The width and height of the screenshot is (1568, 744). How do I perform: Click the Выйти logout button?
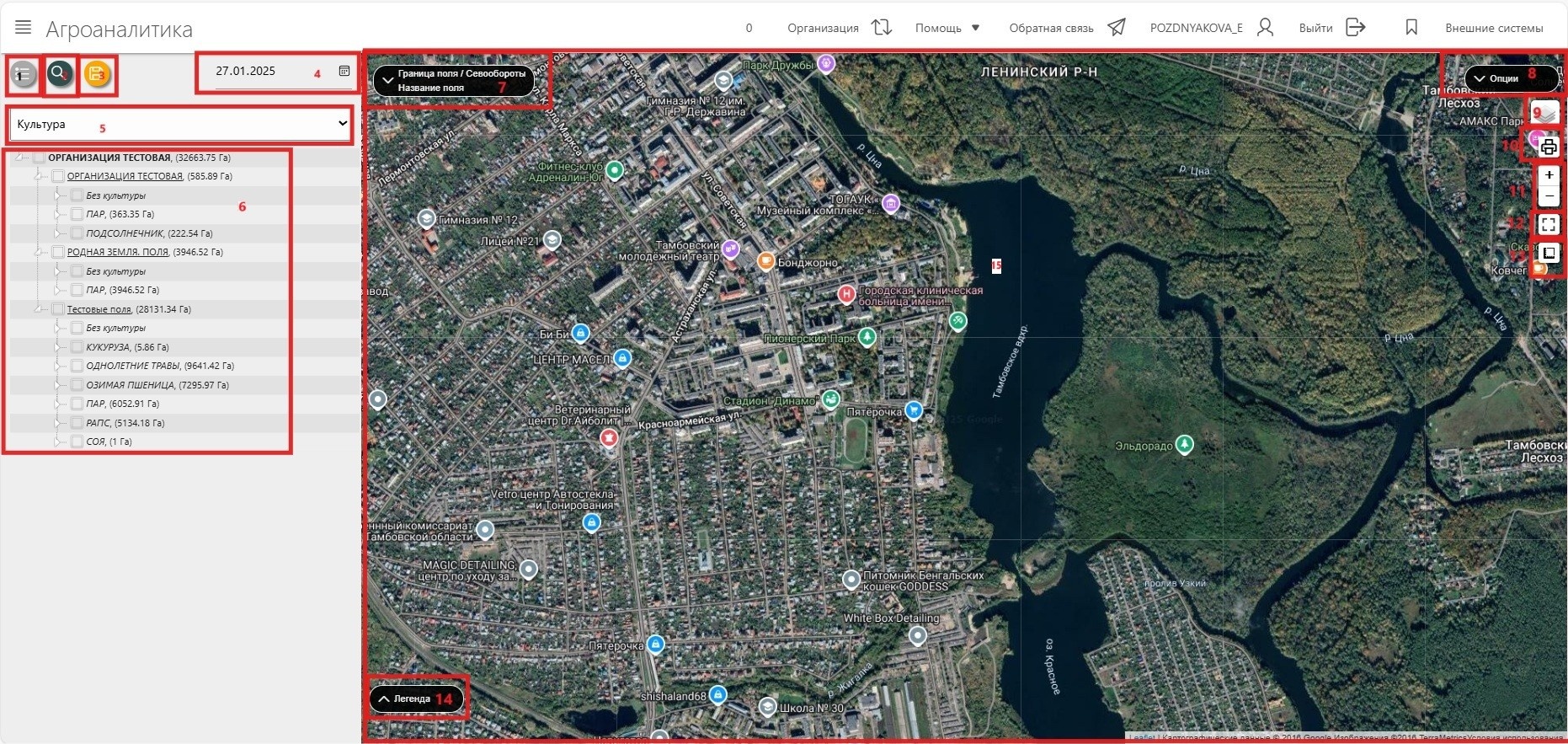[x=1331, y=28]
